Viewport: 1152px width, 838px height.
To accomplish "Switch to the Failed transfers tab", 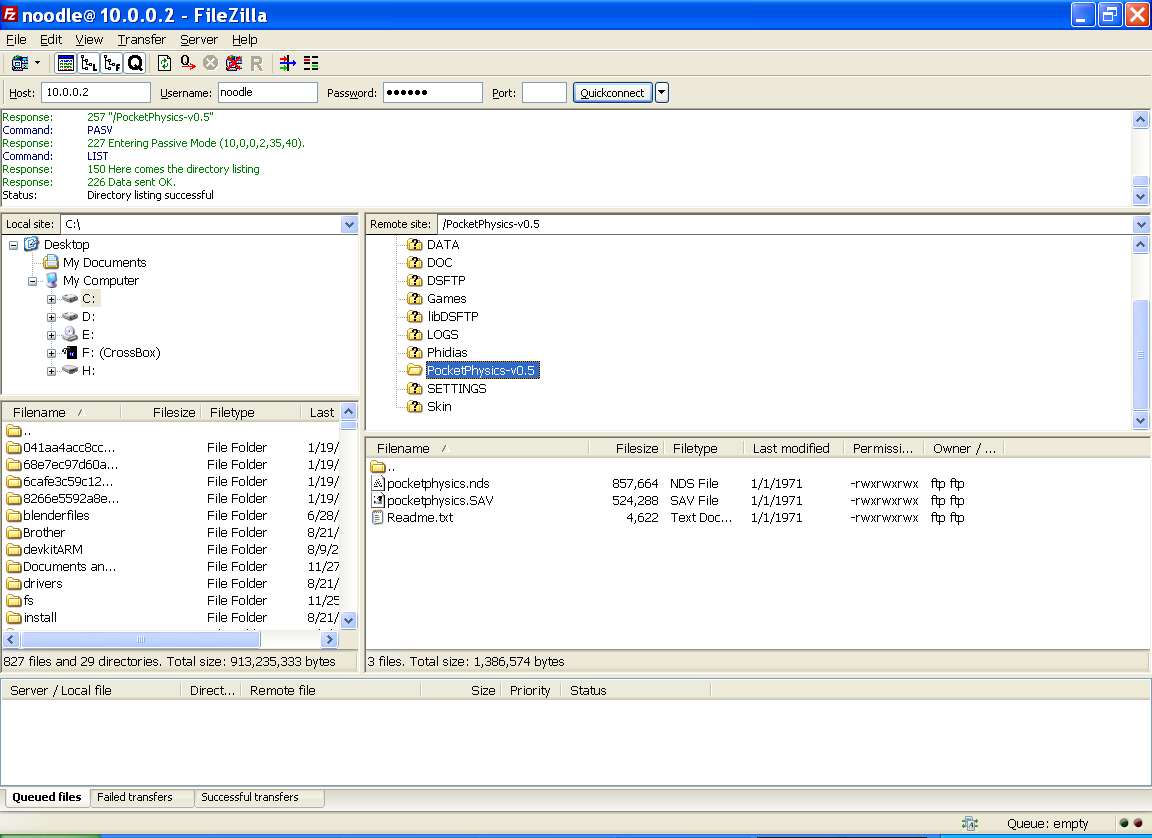I will tap(141, 797).
